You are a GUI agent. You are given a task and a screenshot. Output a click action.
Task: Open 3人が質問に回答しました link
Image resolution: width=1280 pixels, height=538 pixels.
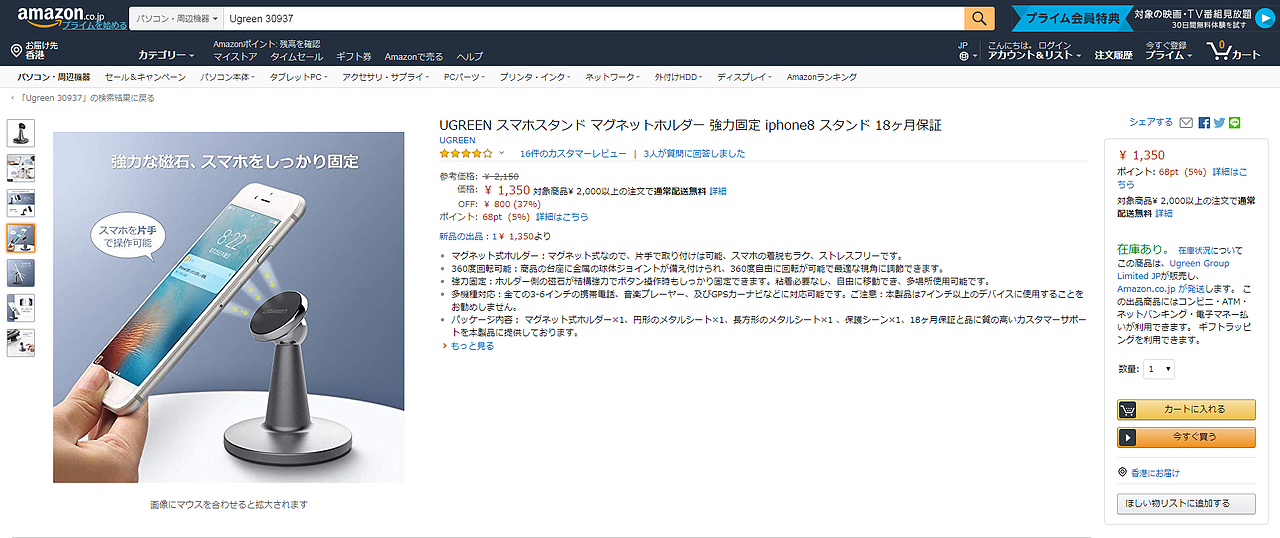(694, 154)
